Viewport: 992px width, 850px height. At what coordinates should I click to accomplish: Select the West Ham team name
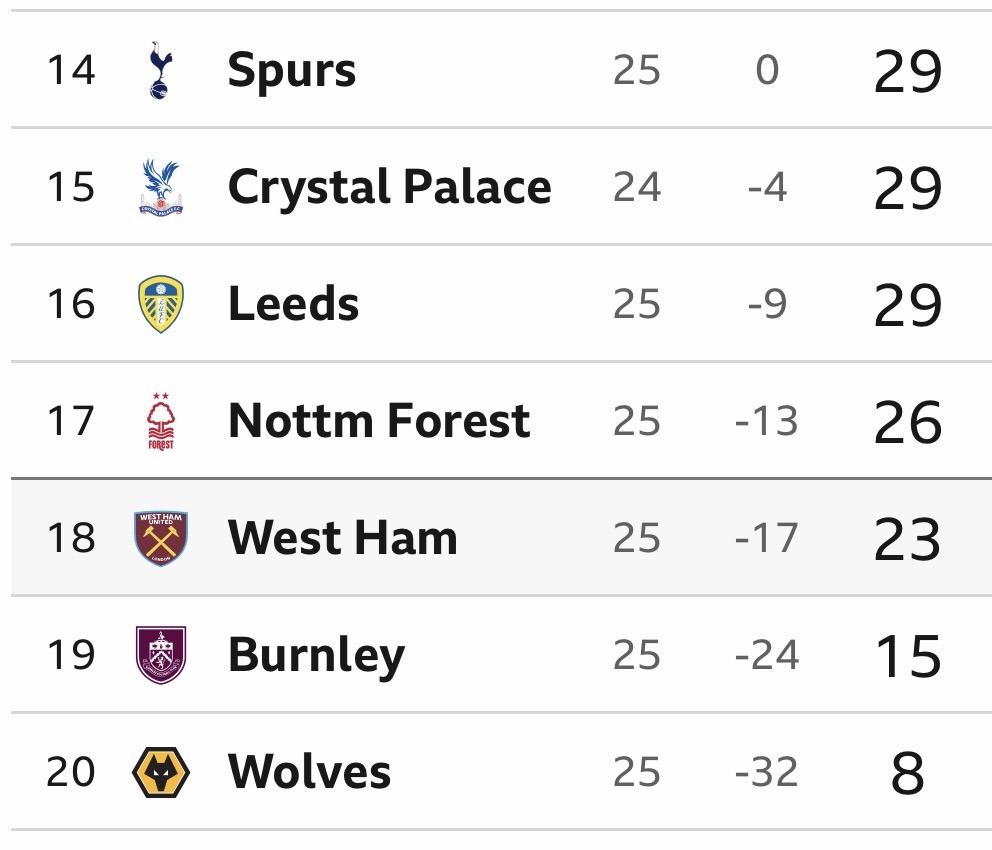342,538
